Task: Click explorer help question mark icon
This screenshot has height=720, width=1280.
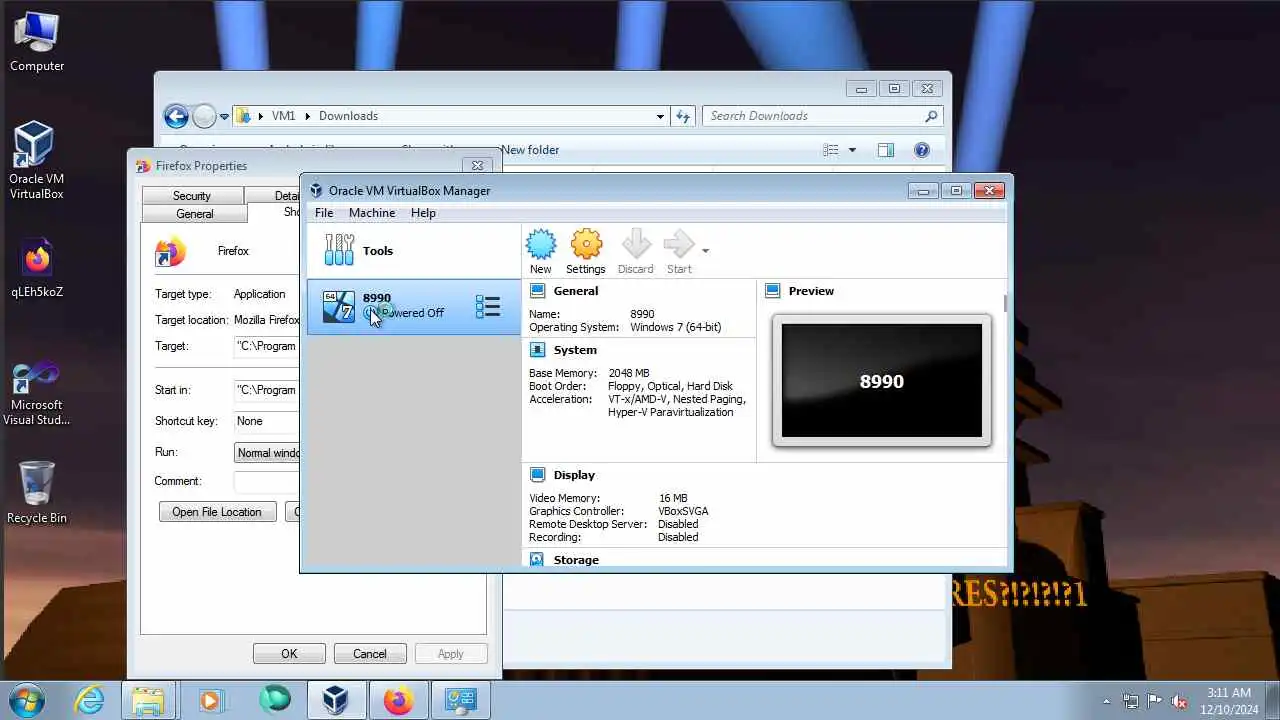Action: tap(922, 150)
